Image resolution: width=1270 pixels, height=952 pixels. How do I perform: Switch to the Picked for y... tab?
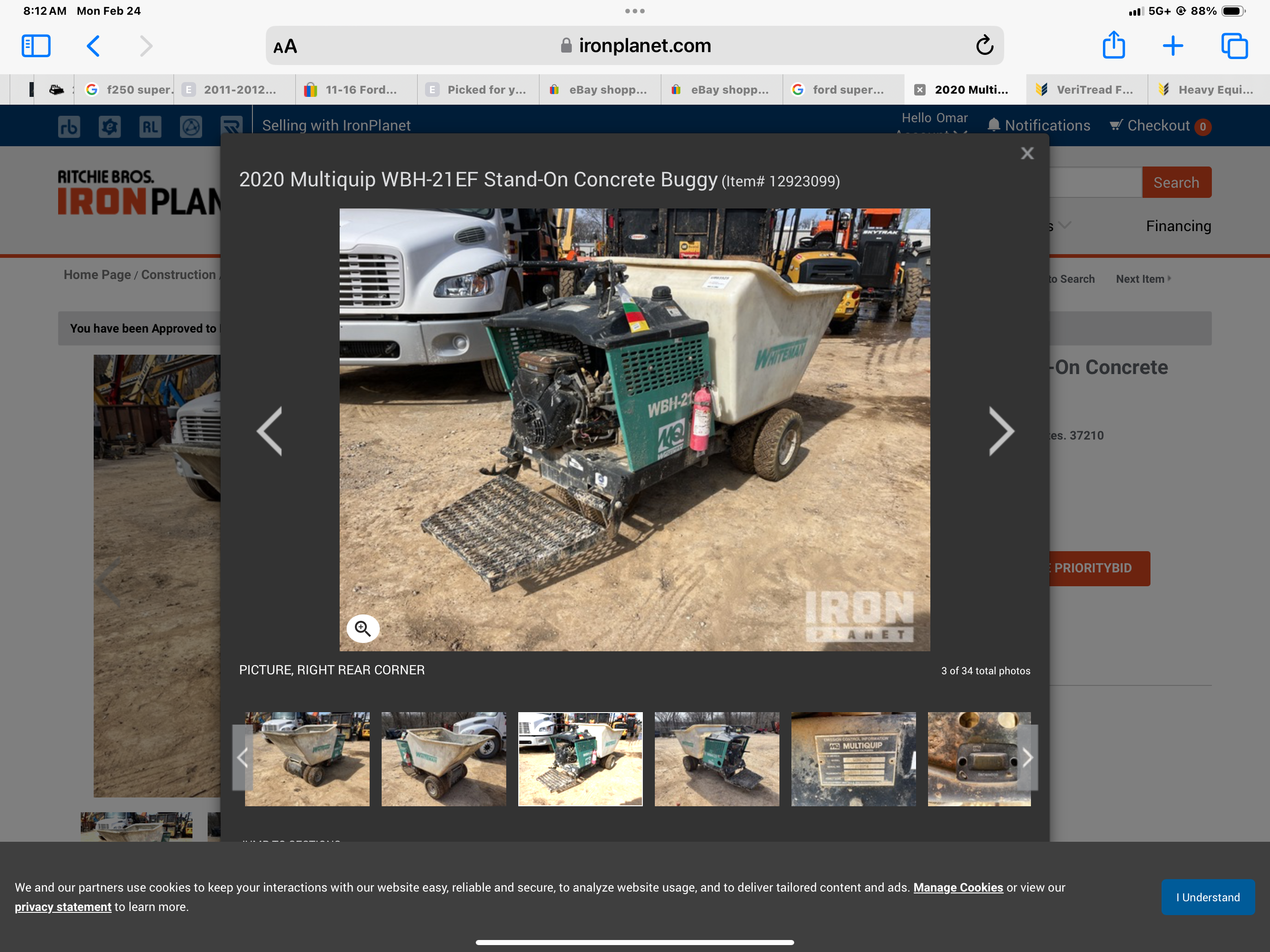pyautogui.click(x=478, y=89)
